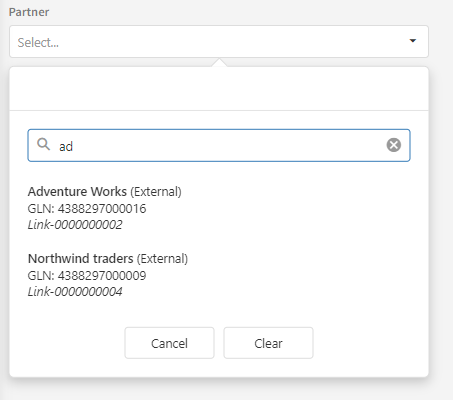Viewport: 453px width, 400px height.
Task: Click "(External)" tag beside Adventure Works
Action: [156, 192]
